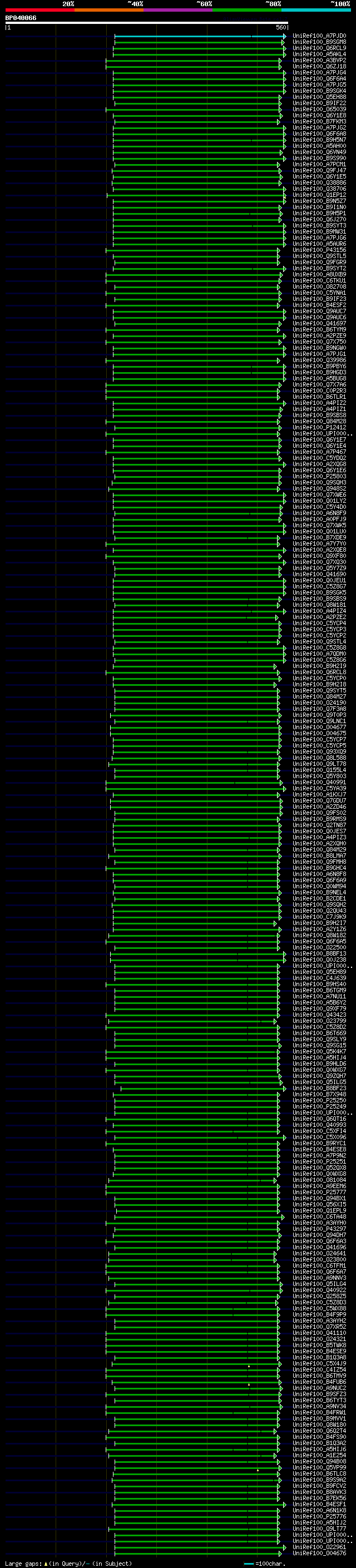Open hit UniRef100_B9N5Z7
356x1568 pixels.
click(319, 201)
